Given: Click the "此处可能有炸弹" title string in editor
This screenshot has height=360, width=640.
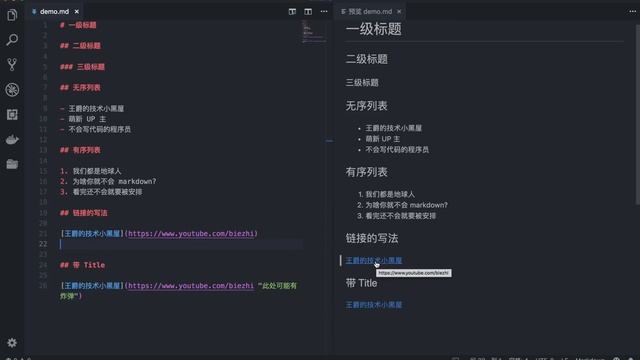Looking at the screenshot, I should 277,286.
